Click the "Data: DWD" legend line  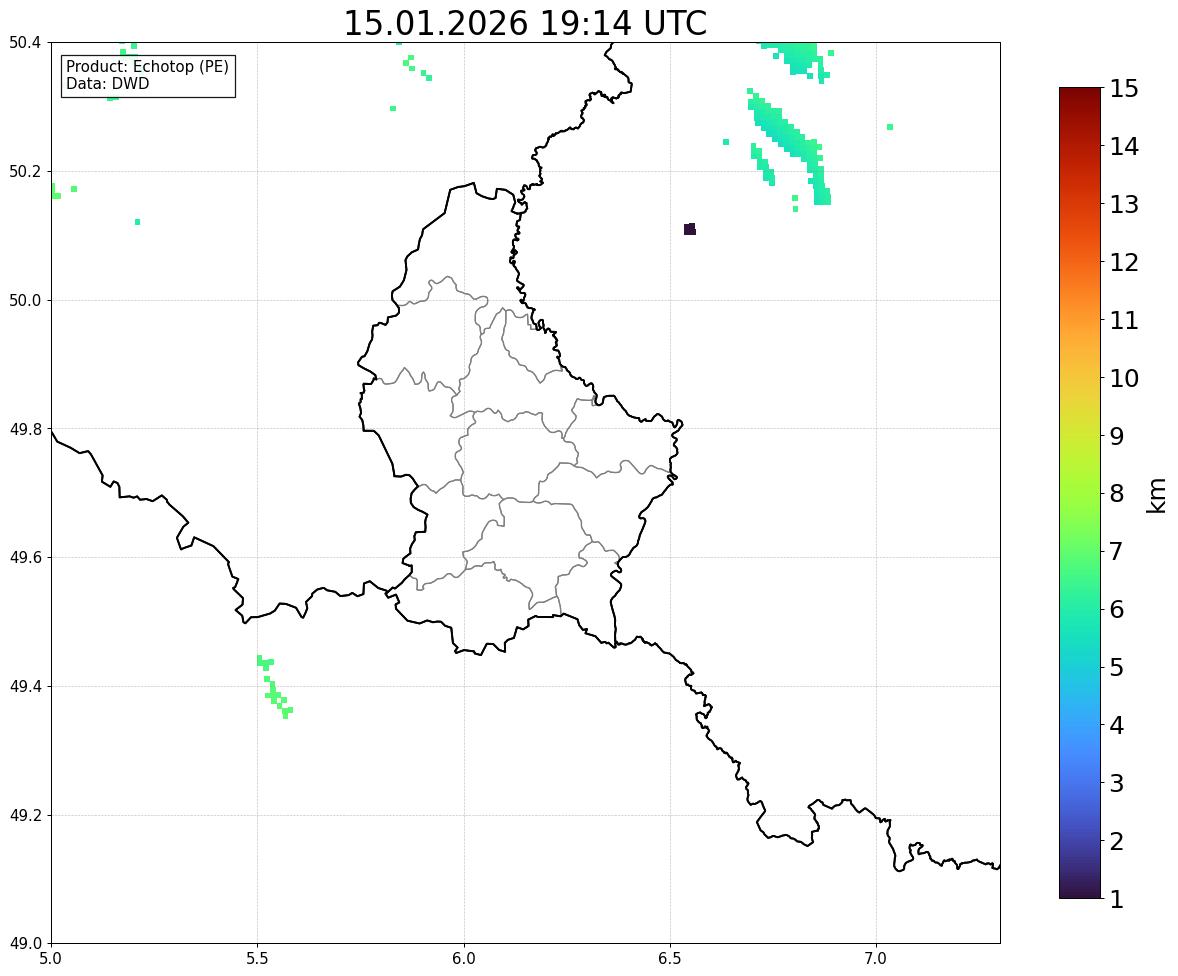[x=107, y=83]
